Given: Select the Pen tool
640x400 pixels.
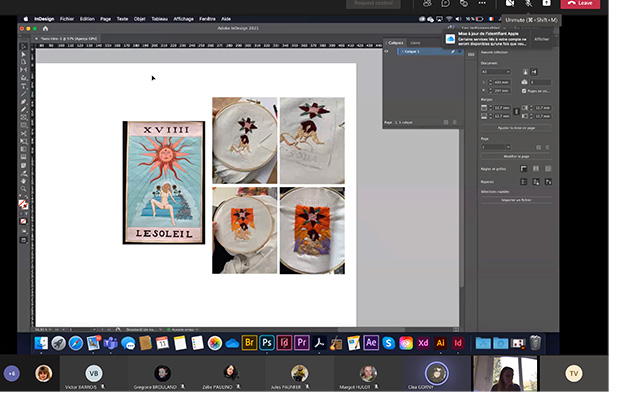Looking at the screenshot, I should (x=24, y=102).
